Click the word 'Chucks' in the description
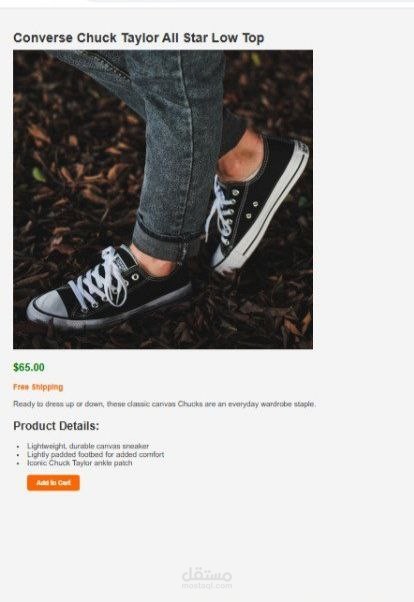Screen dimensions: 414x602 190,404
